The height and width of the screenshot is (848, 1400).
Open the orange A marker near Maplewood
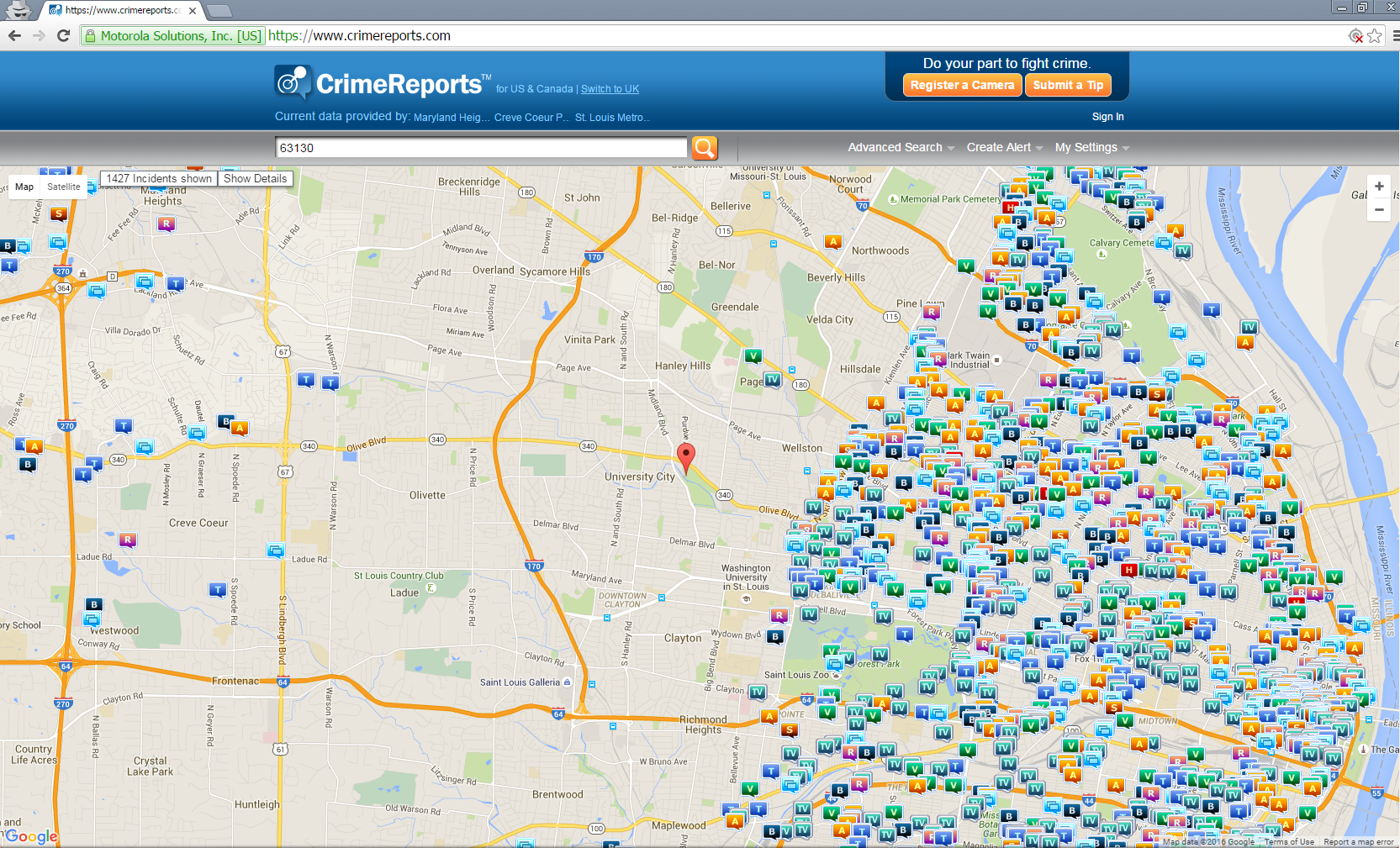tap(735, 820)
